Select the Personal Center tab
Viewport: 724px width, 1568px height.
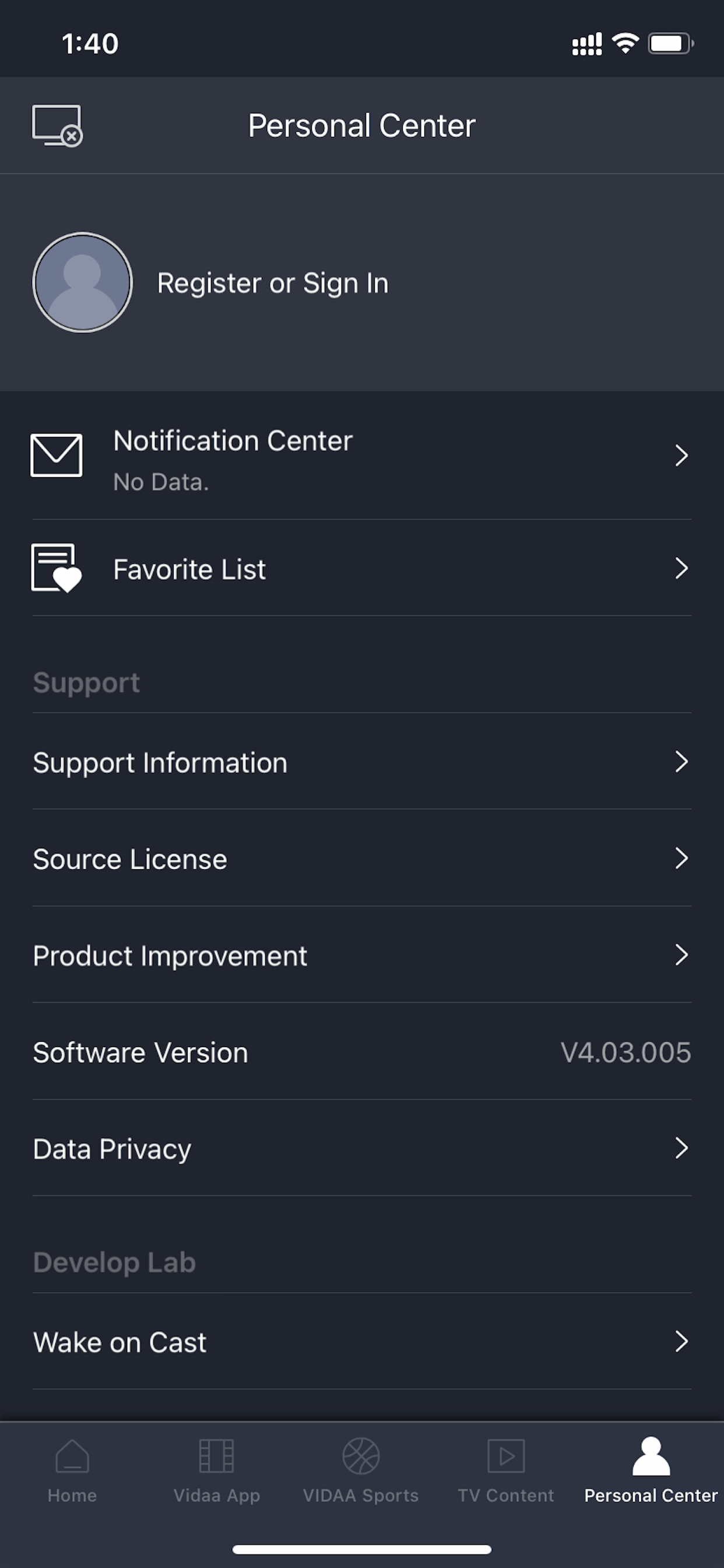tap(651, 1469)
